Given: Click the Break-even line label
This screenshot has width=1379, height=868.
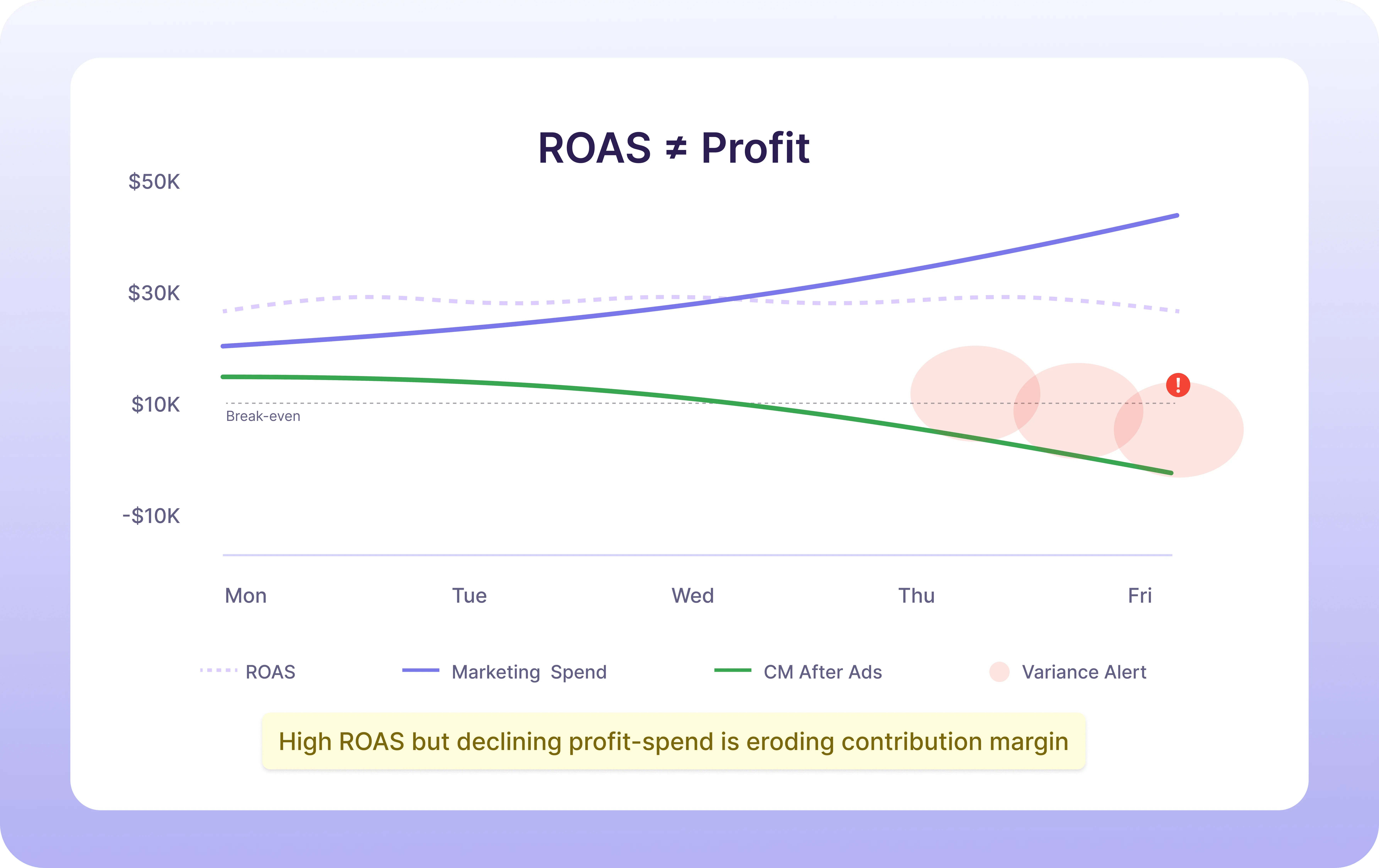Looking at the screenshot, I should (263, 416).
